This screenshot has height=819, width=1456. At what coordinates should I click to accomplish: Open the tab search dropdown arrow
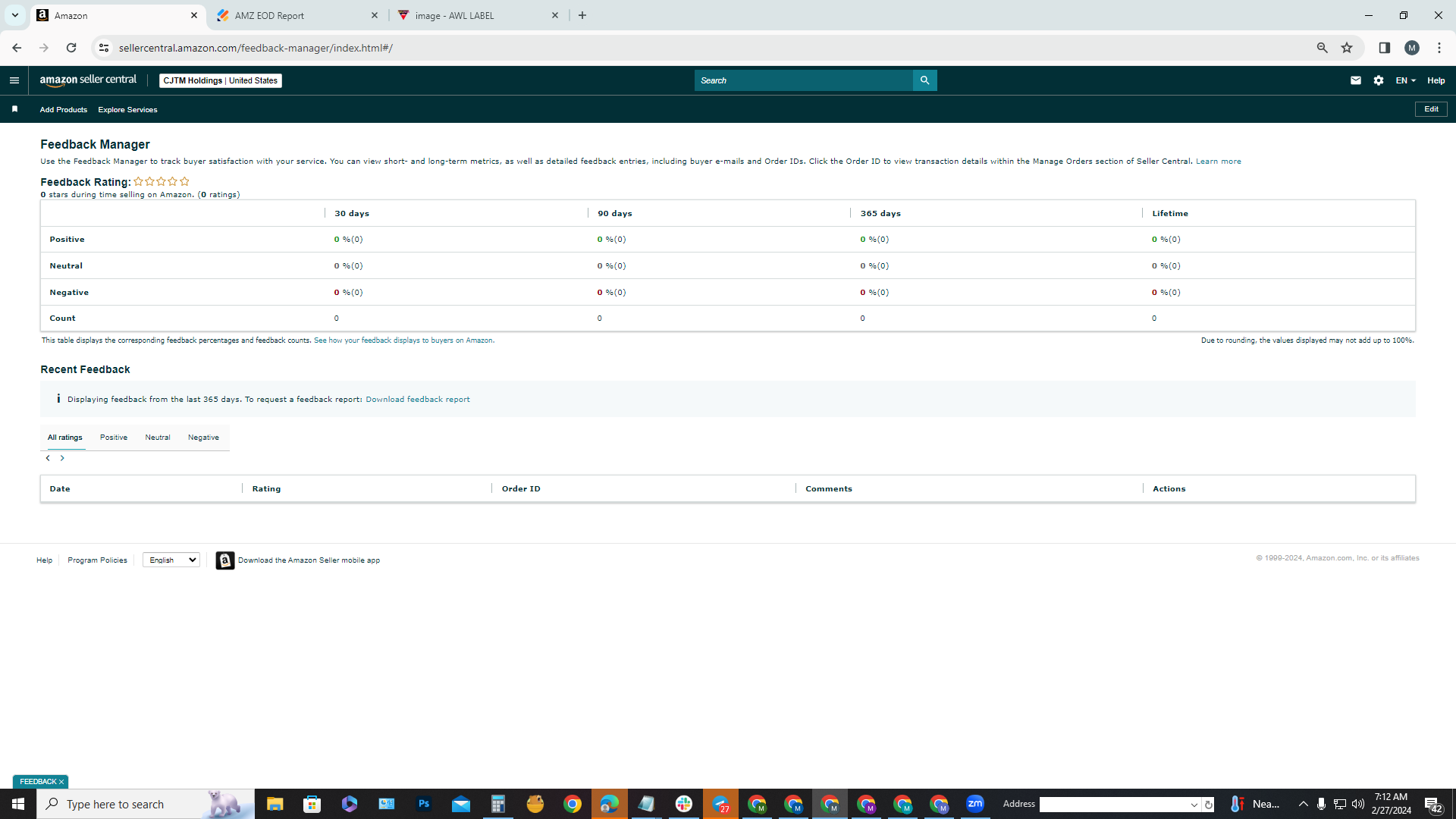click(14, 15)
